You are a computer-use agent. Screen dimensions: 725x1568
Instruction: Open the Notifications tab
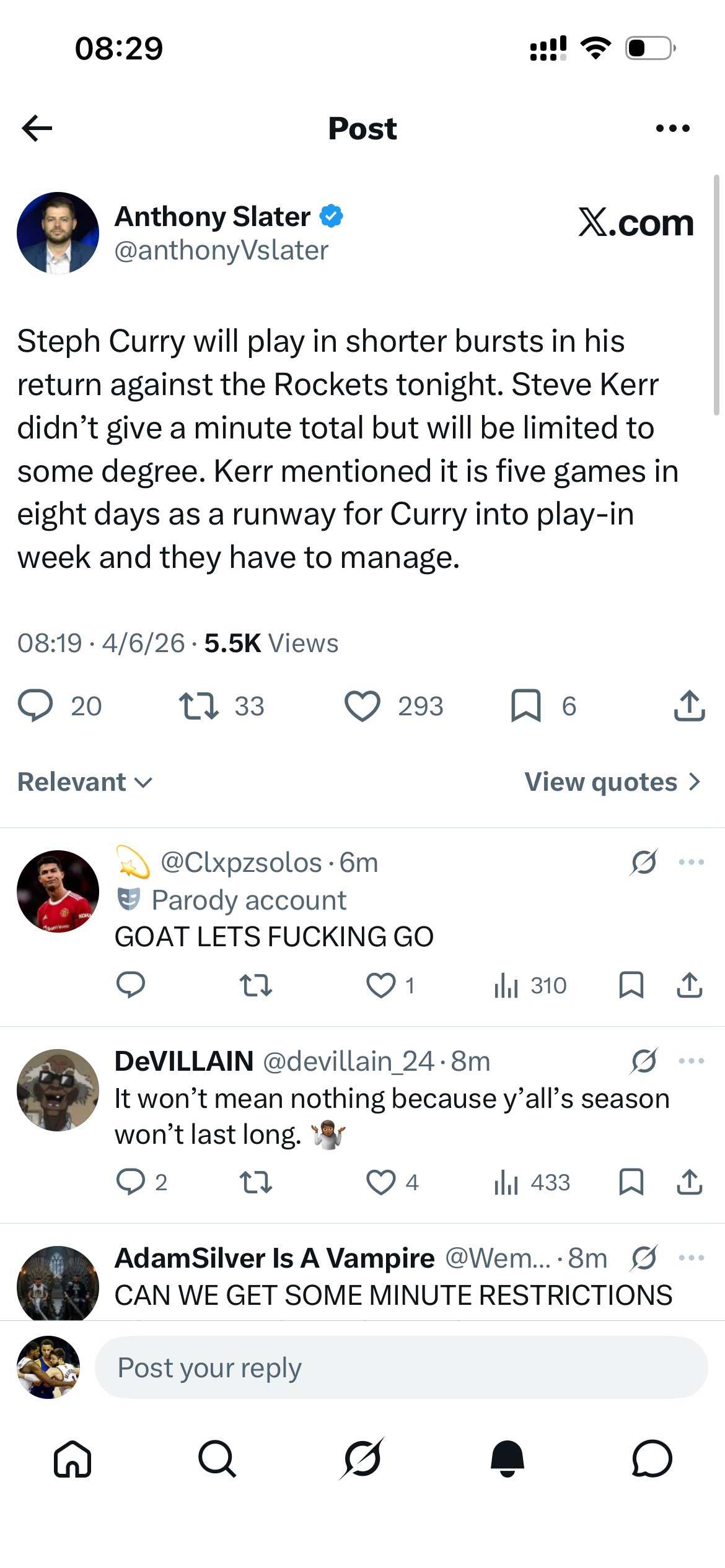click(507, 1458)
